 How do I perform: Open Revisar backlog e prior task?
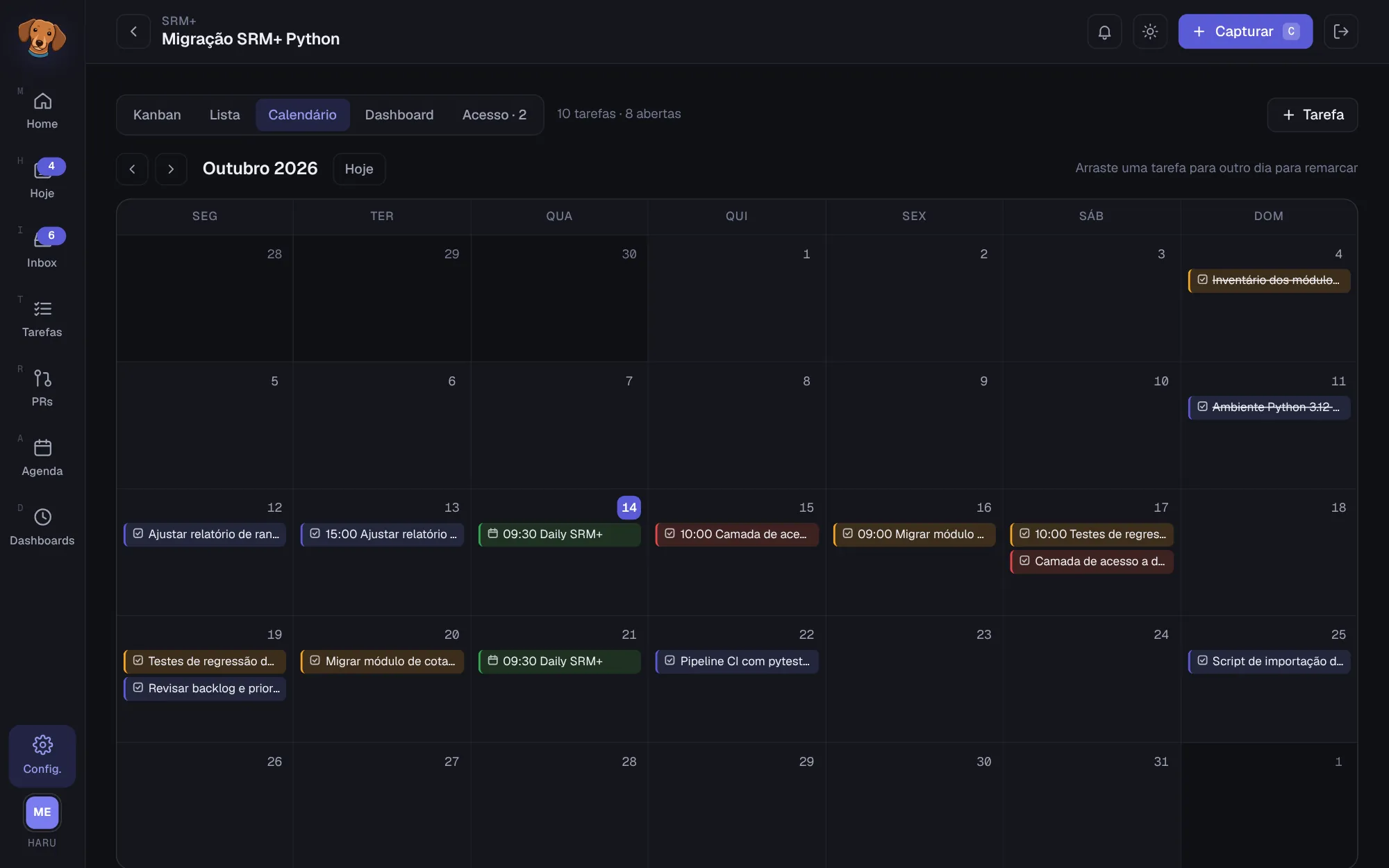[x=205, y=689]
